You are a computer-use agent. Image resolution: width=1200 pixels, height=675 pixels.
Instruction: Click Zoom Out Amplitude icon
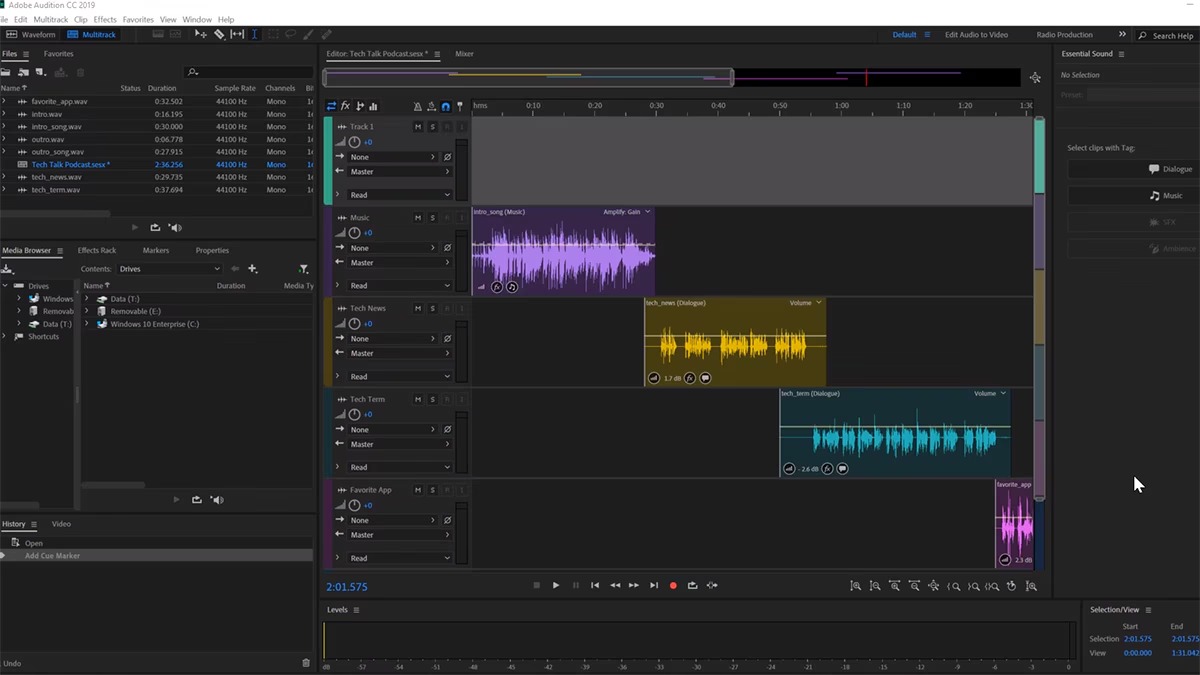(875, 586)
